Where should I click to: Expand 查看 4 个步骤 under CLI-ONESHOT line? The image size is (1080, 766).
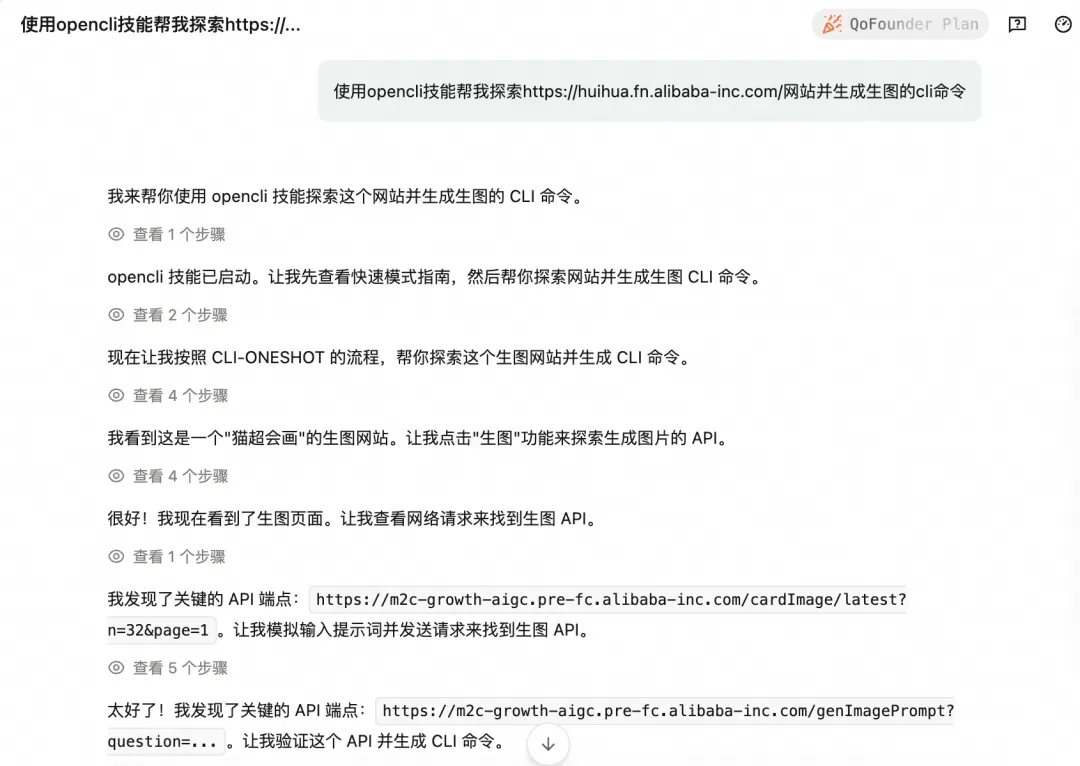tap(167, 395)
